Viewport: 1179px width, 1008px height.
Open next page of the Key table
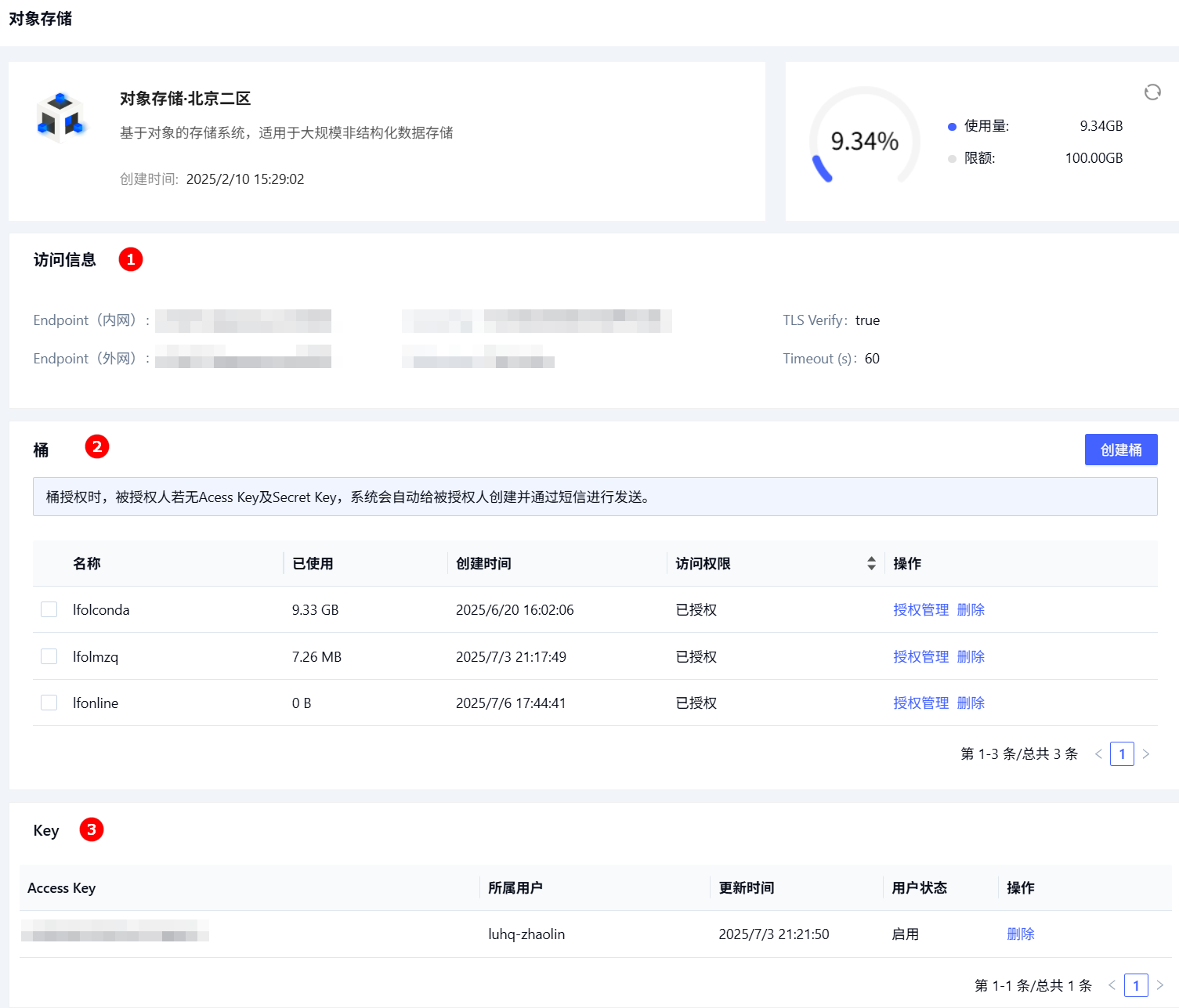1160,985
